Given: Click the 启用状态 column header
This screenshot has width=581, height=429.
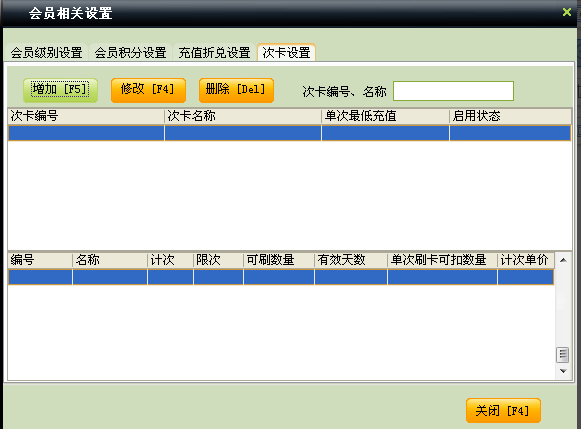Looking at the screenshot, I should tap(510, 116).
